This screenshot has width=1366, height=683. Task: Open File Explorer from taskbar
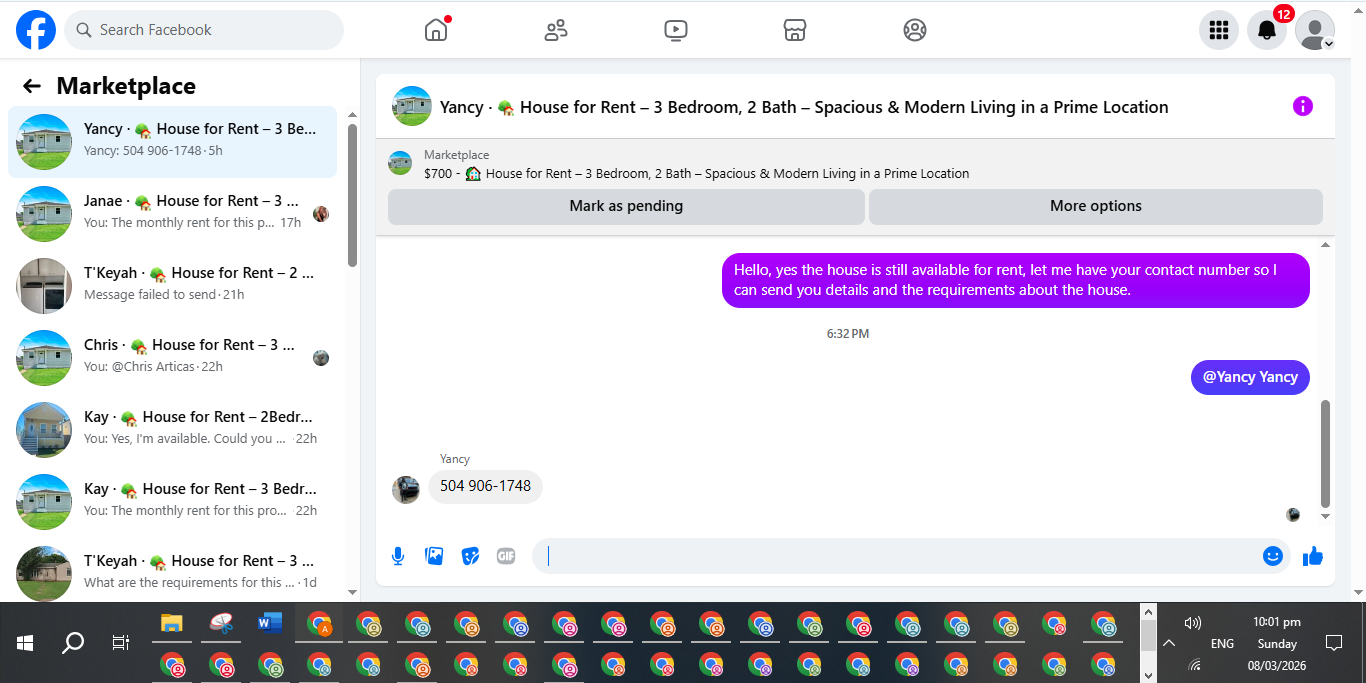(172, 624)
